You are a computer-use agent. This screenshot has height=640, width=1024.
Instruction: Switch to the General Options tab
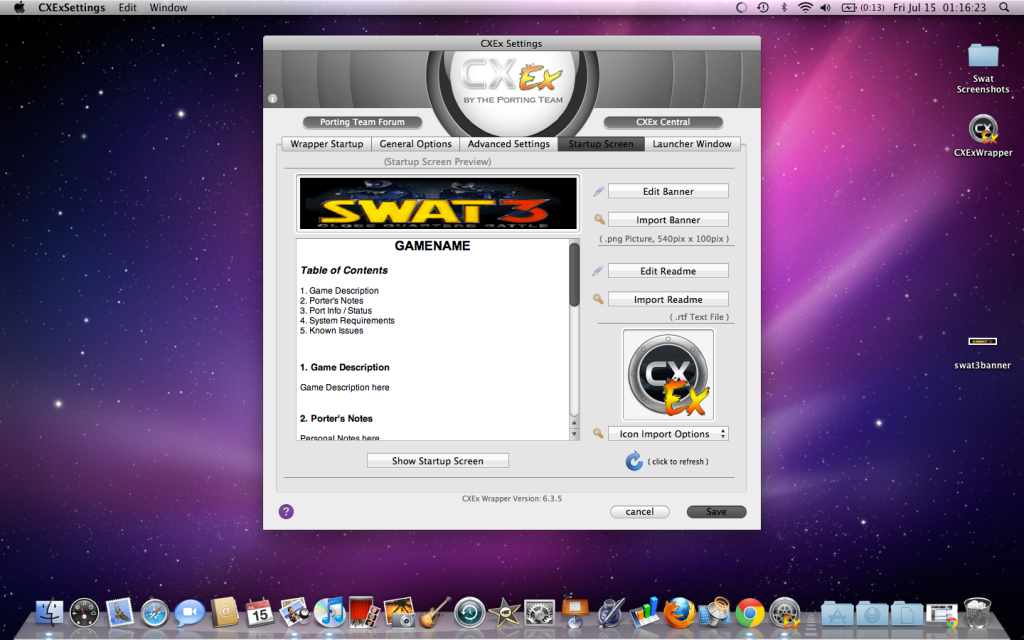point(415,144)
